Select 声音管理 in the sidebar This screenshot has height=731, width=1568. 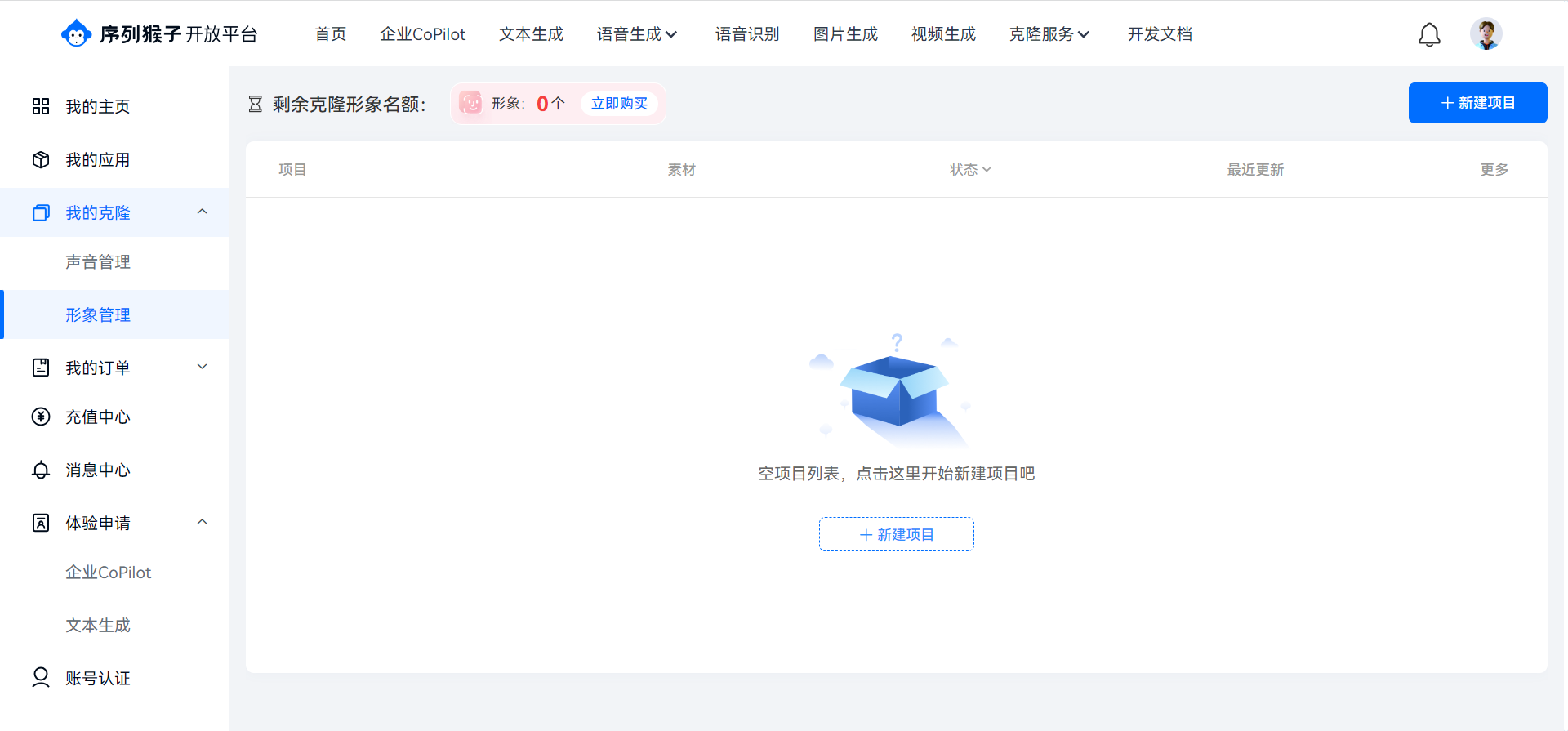point(98,261)
